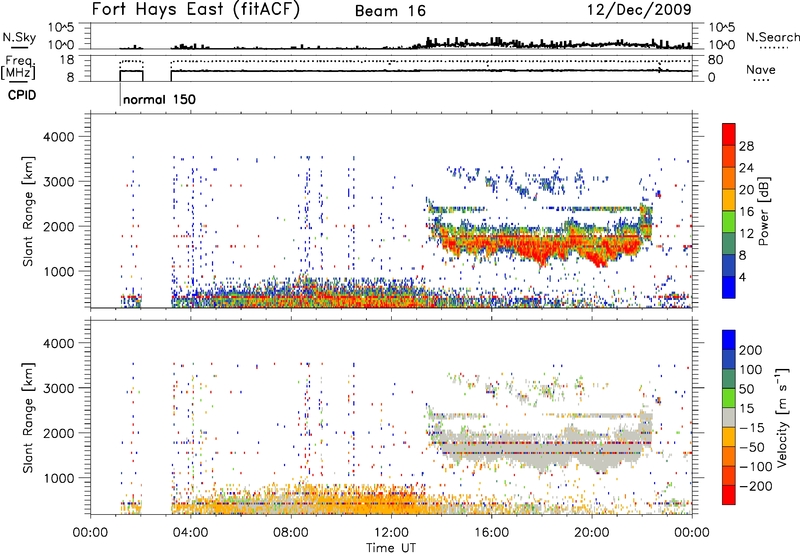800x554 pixels.
Task: Click the '80' Nave axis label
Action: (x=716, y=60)
